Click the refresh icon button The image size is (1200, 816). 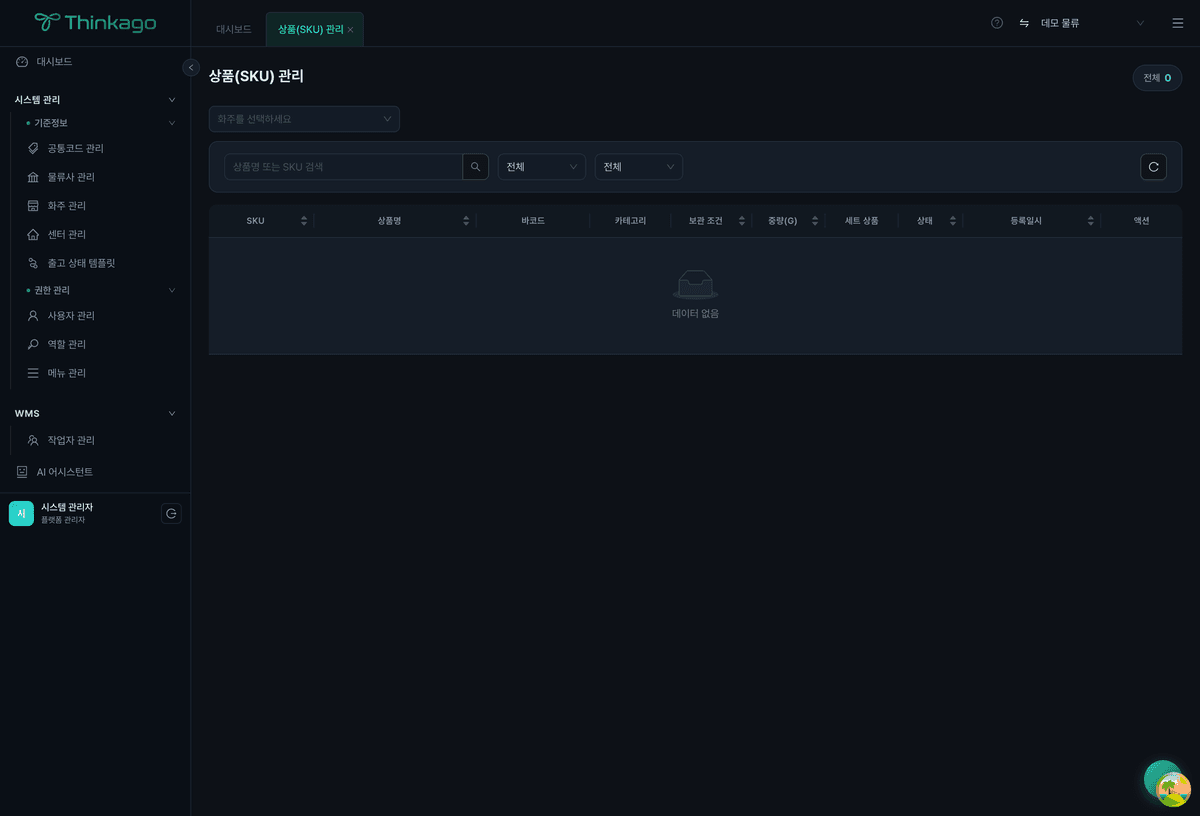[x=1153, y=167]
